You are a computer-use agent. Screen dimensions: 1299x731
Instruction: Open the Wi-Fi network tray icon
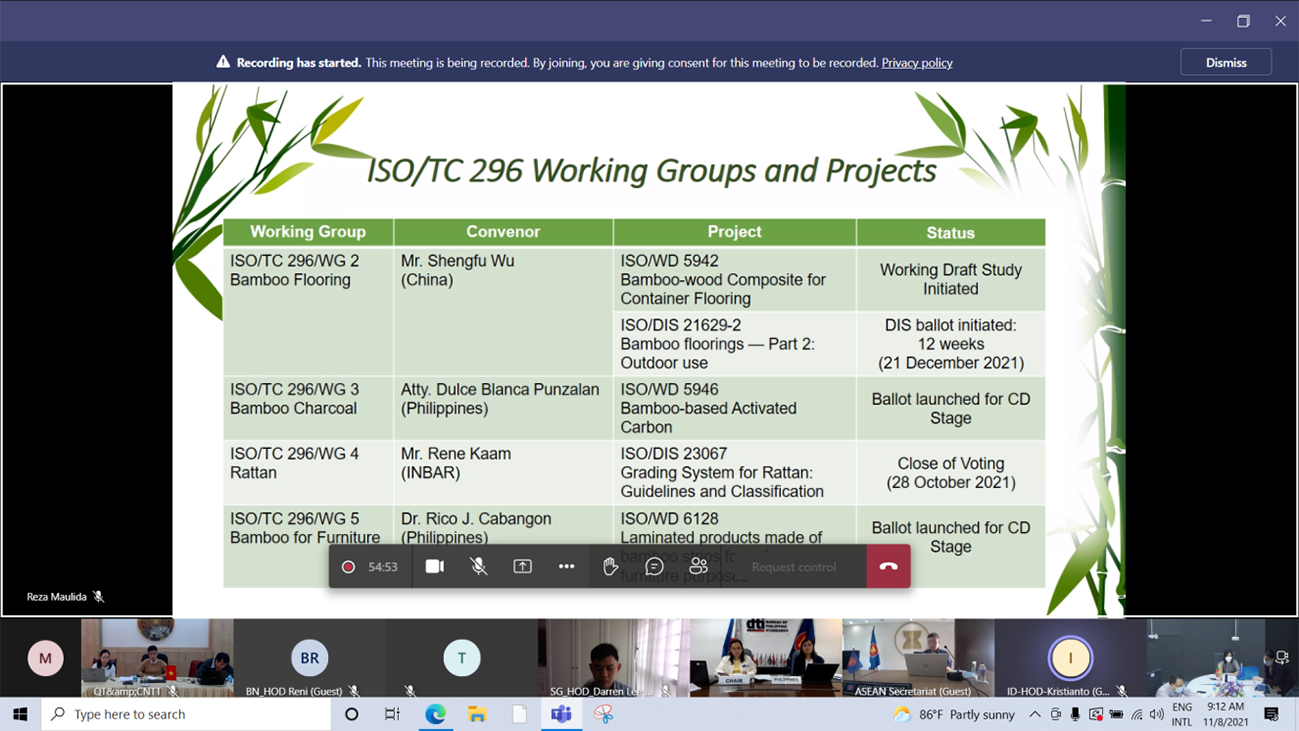coord(1137,714)
